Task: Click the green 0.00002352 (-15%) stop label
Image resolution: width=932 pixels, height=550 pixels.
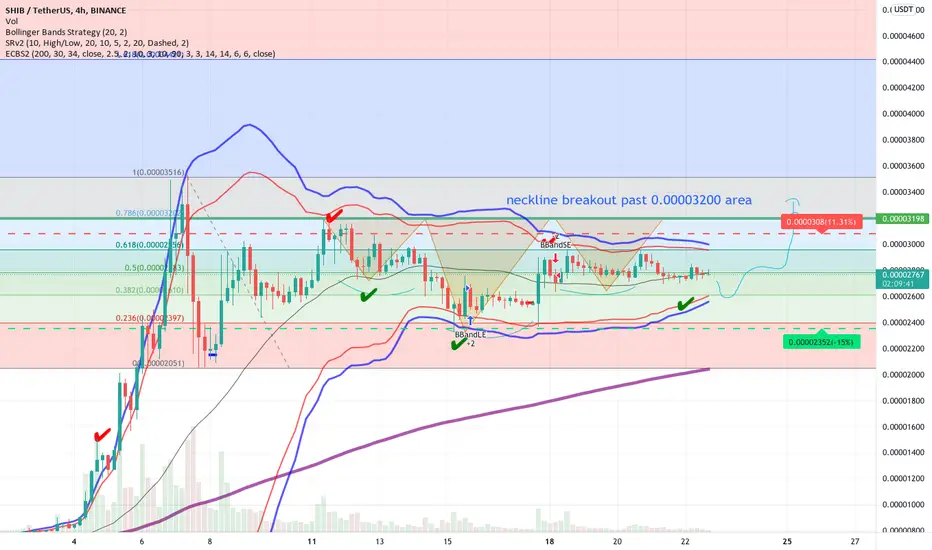Action: (x=821, y=342)
